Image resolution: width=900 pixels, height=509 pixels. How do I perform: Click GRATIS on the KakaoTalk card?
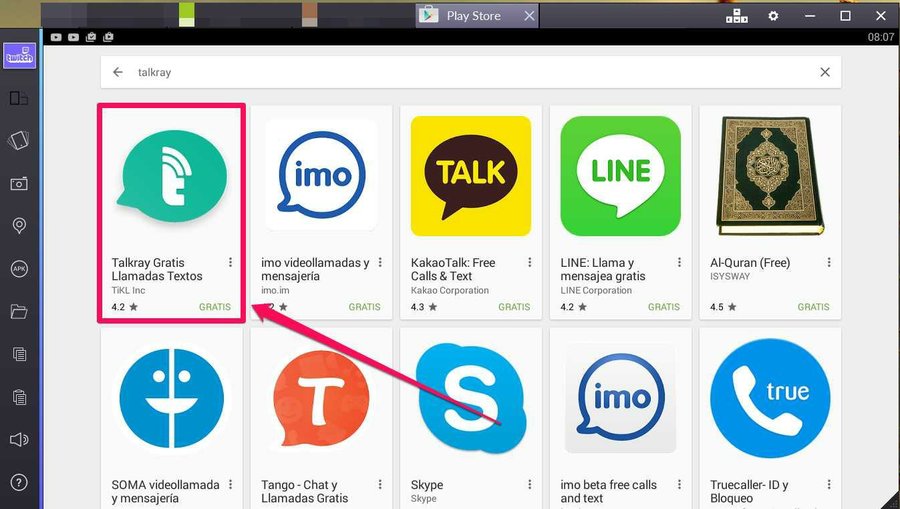click(514, 307)
